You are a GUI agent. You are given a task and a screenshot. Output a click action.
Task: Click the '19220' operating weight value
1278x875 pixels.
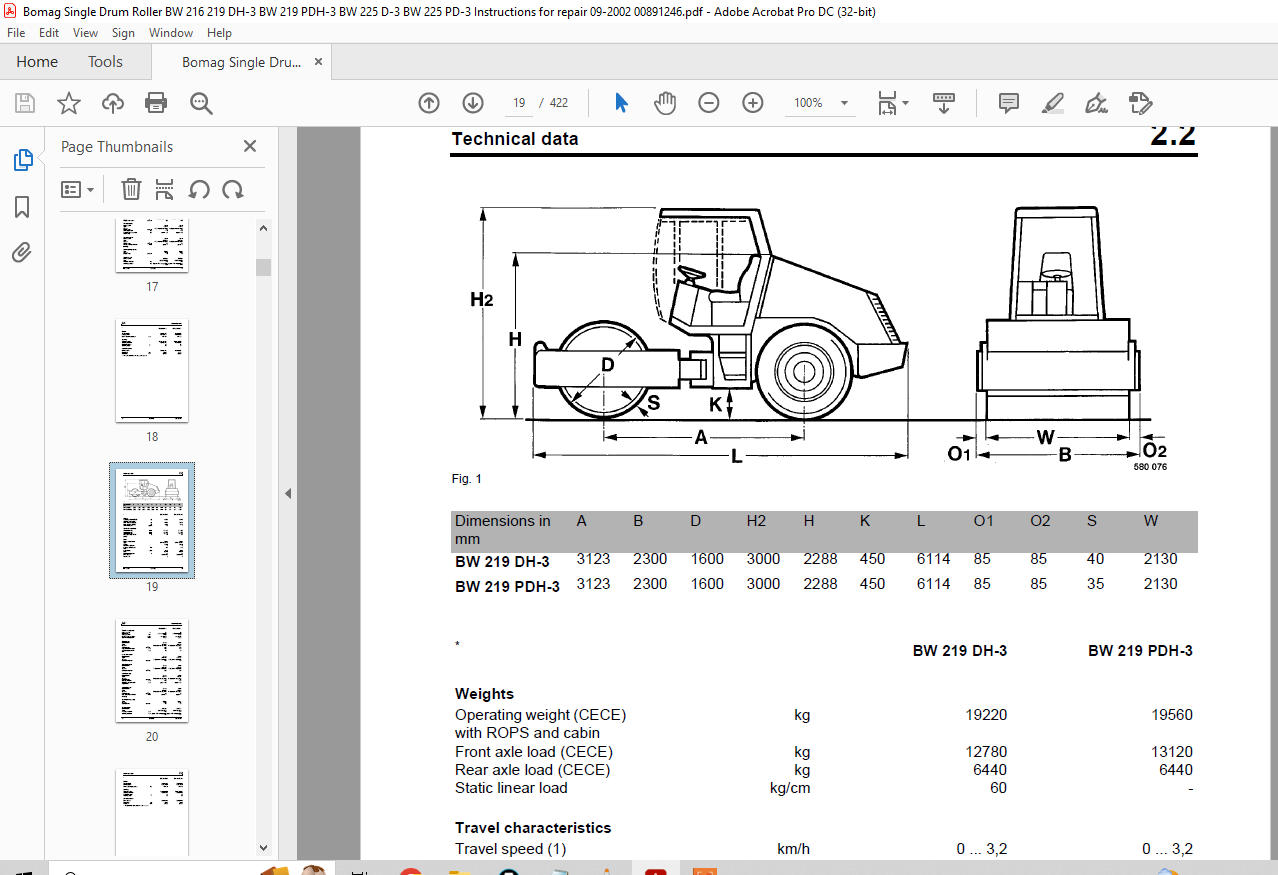(x=986, y=715)
